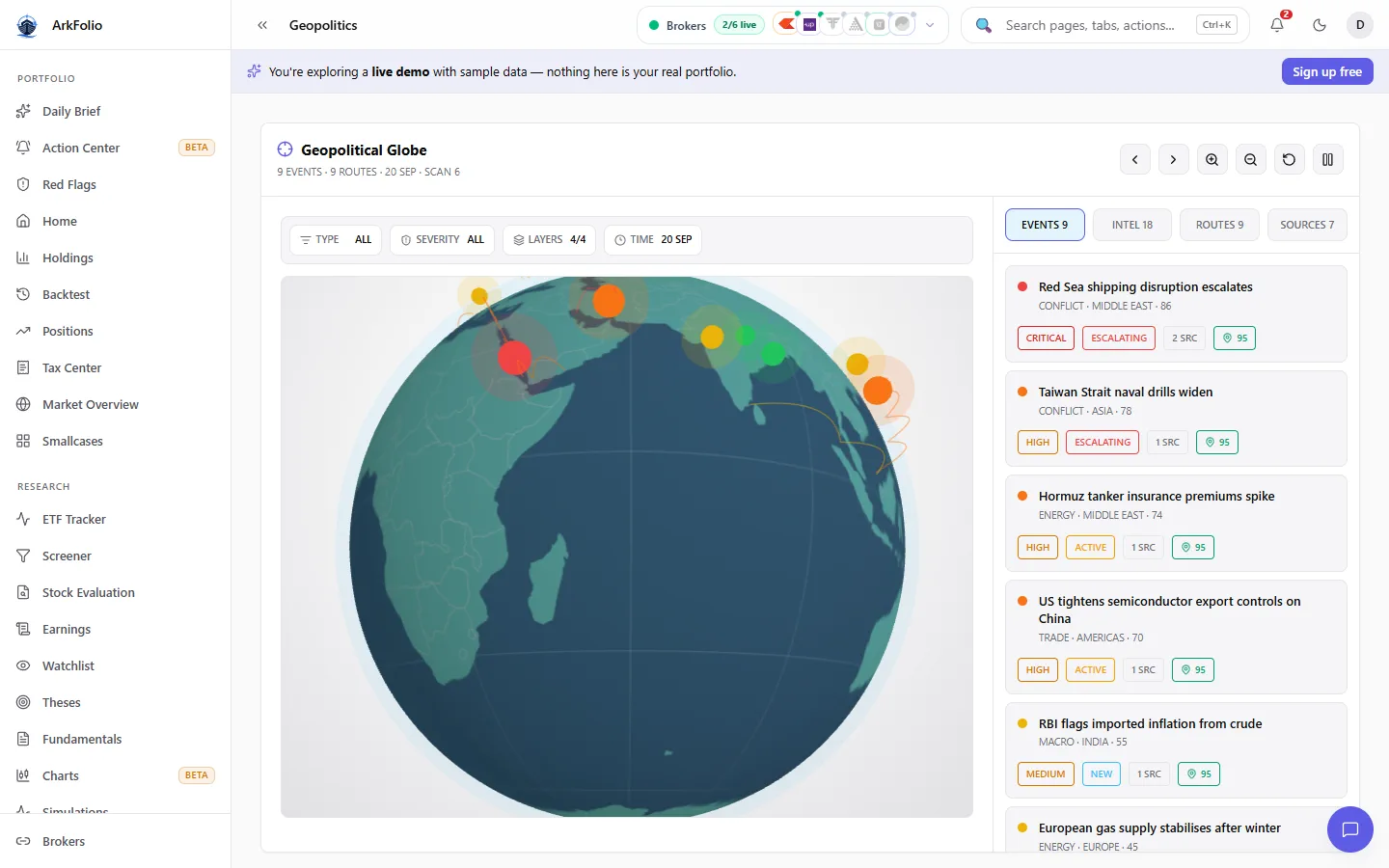Image resolution: width=1389 pixels, height=868 pixels.
Task: Open the notifications bell
Action: (x=1277, y=25)
